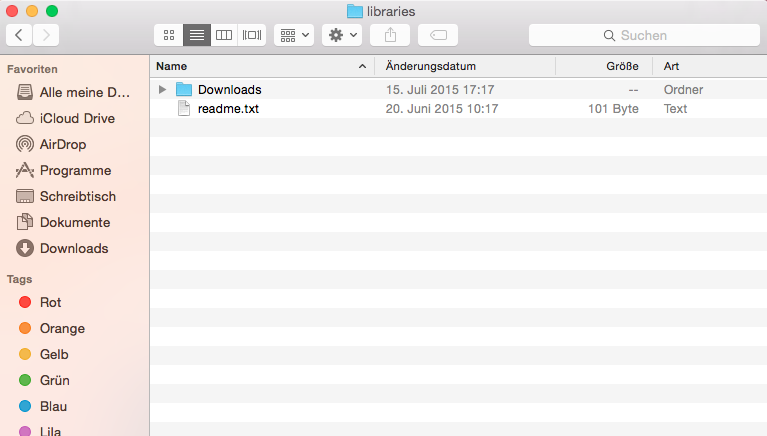Minimize window with the yellow button
Screen dimensions: 767x436
(x=32, y=11)
